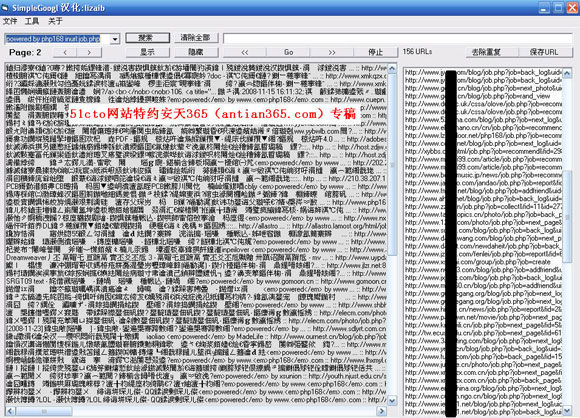Open the 文件 menu
The height and width of the screenshot is (418, 580).
pos(10,21)
